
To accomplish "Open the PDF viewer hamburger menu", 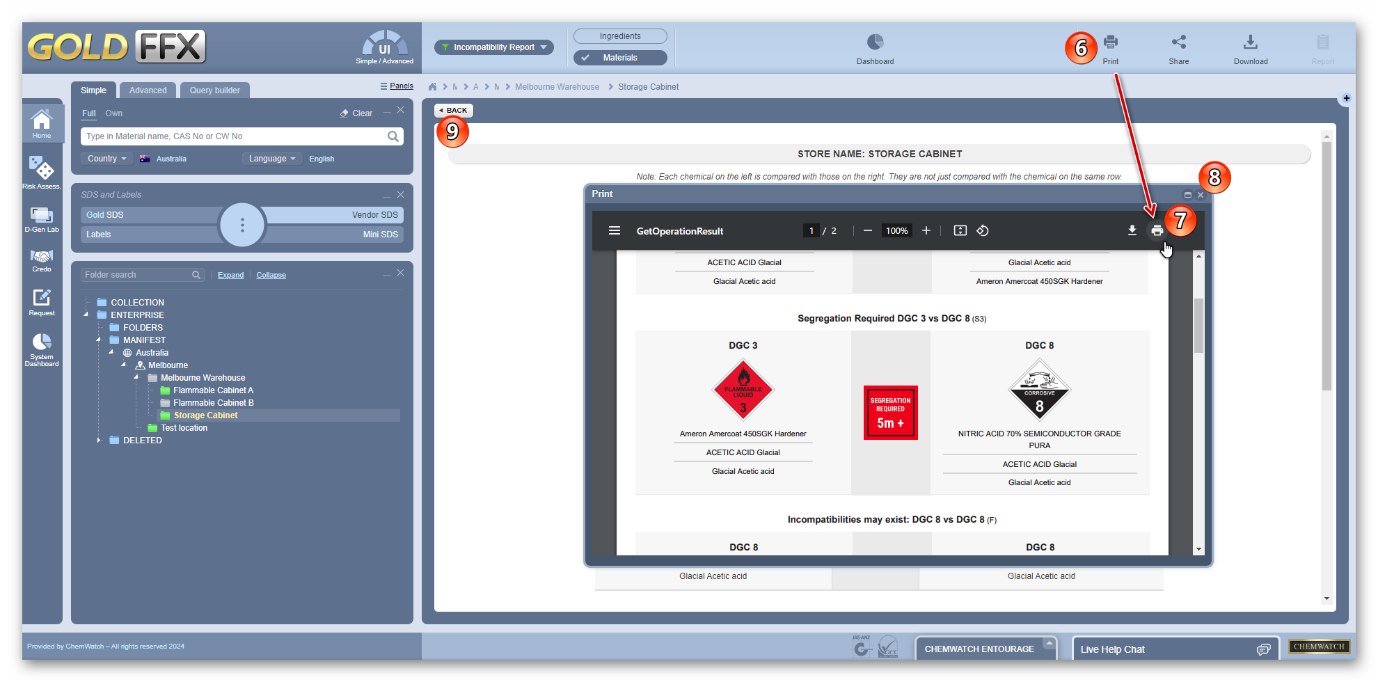I will click(x=614, y=230).
